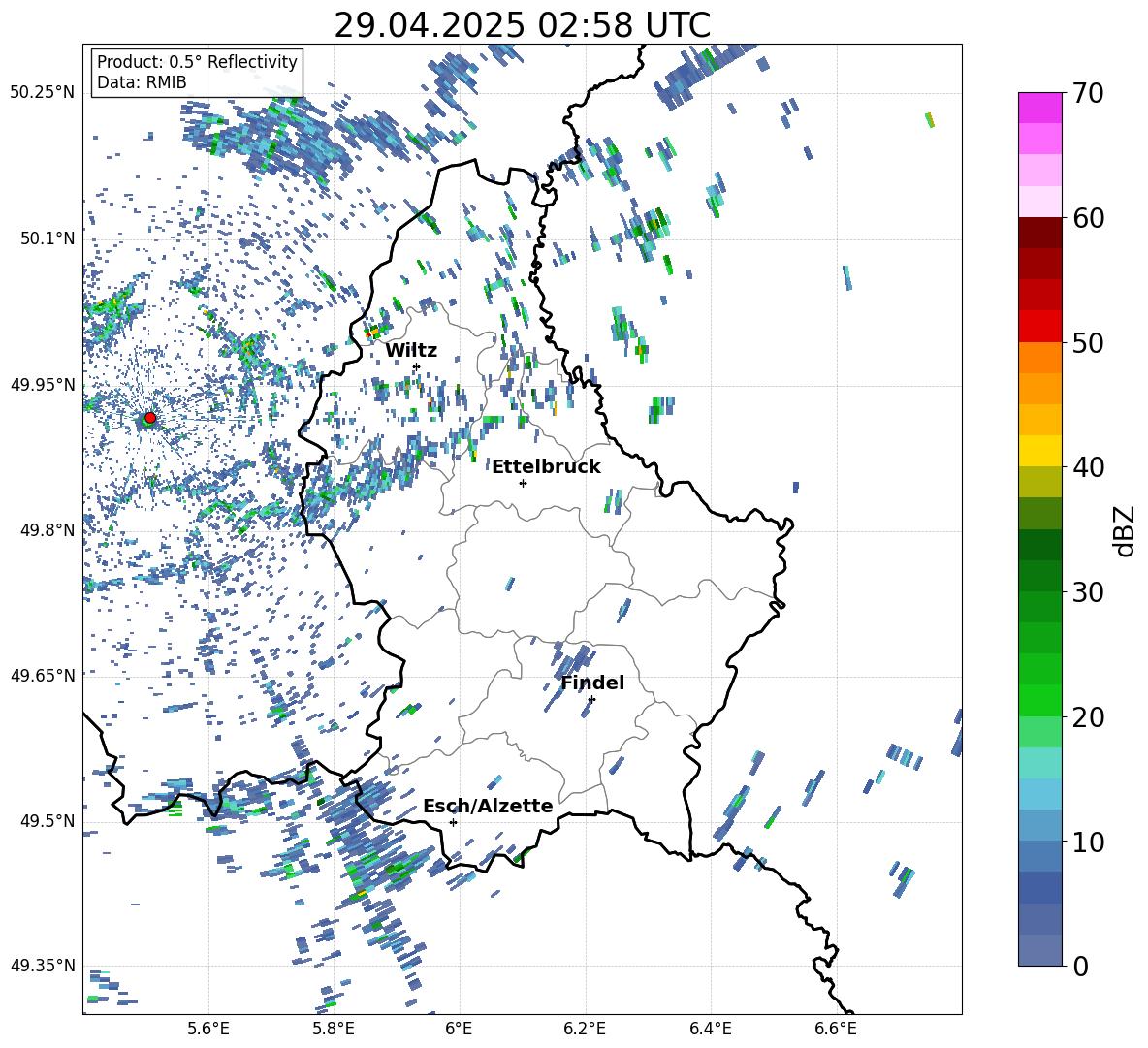Click the Findel station label
Viewport: 1148px width, 1048px height.
click(x=592, y=683)
